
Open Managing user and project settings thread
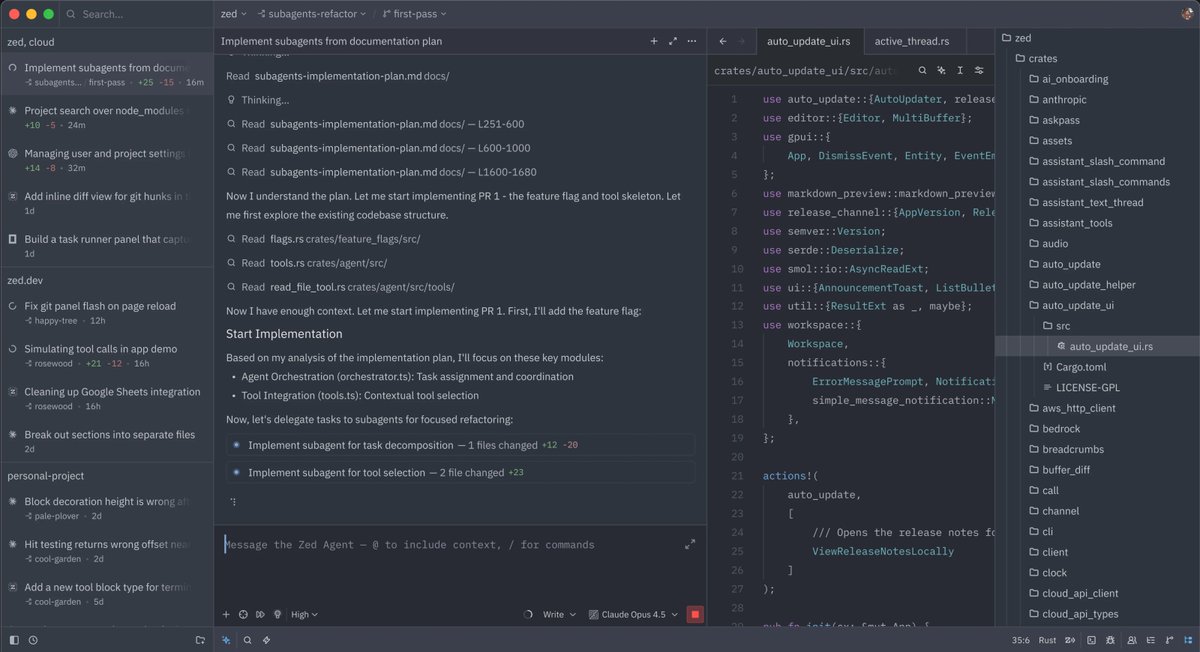[106, 161]
